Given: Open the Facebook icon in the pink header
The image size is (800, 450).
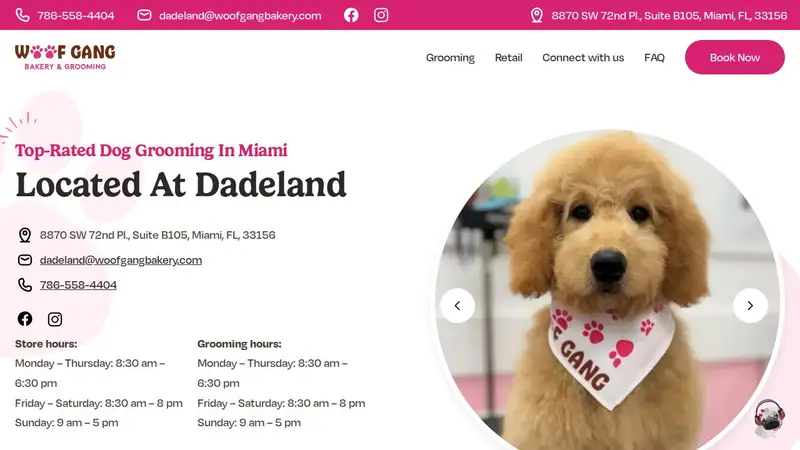Looking at the screenshot, I should coord(351,15).
